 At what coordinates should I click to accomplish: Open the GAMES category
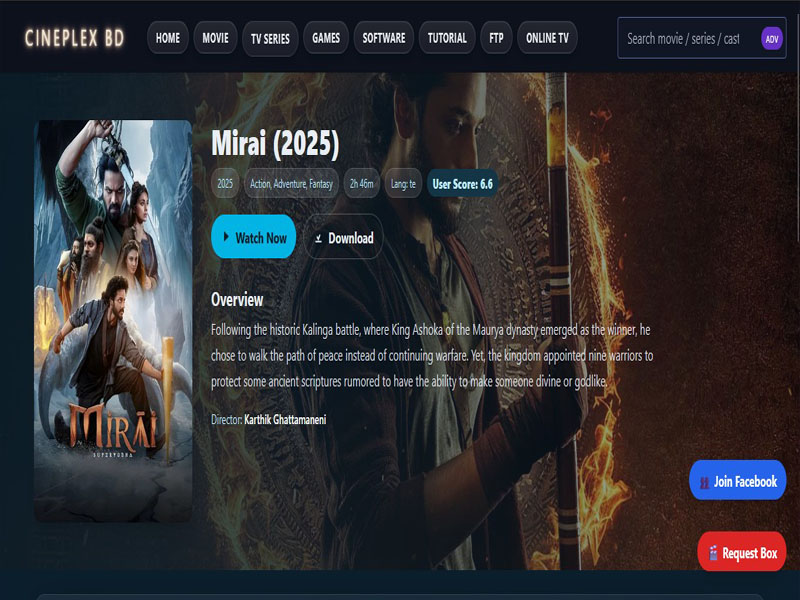326,38
